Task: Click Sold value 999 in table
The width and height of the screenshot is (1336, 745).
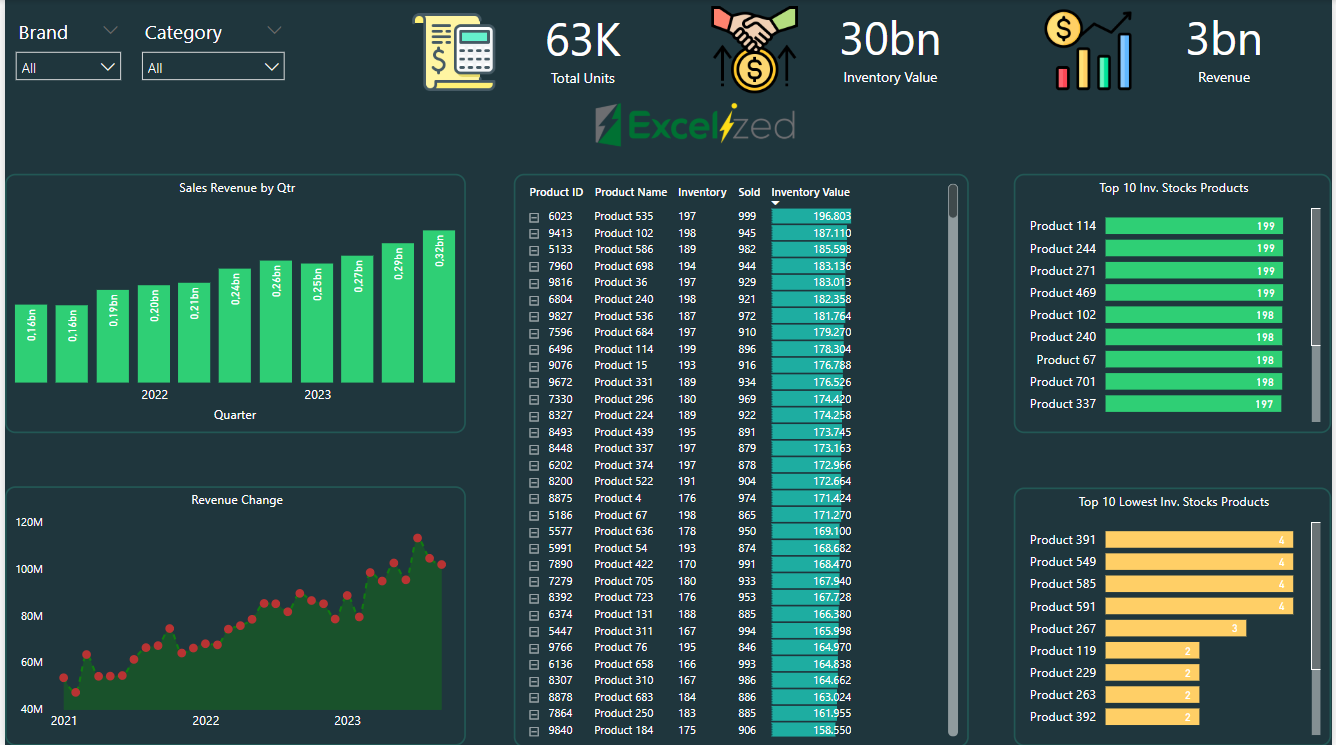Action: click(747, 216)
